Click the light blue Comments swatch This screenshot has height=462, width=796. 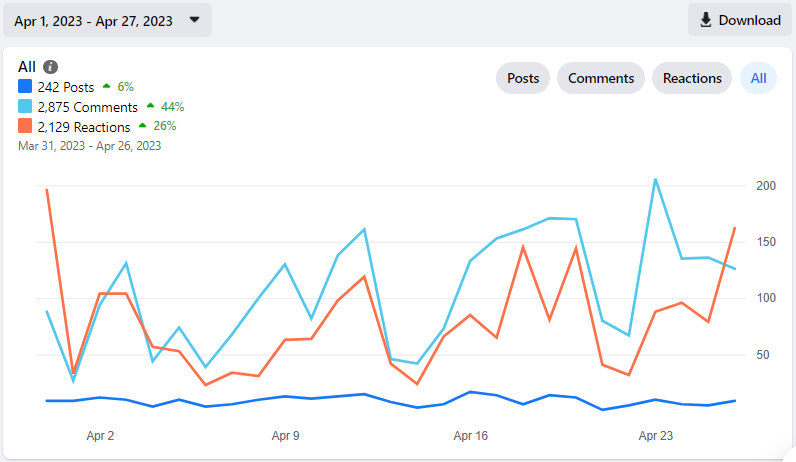25,106
